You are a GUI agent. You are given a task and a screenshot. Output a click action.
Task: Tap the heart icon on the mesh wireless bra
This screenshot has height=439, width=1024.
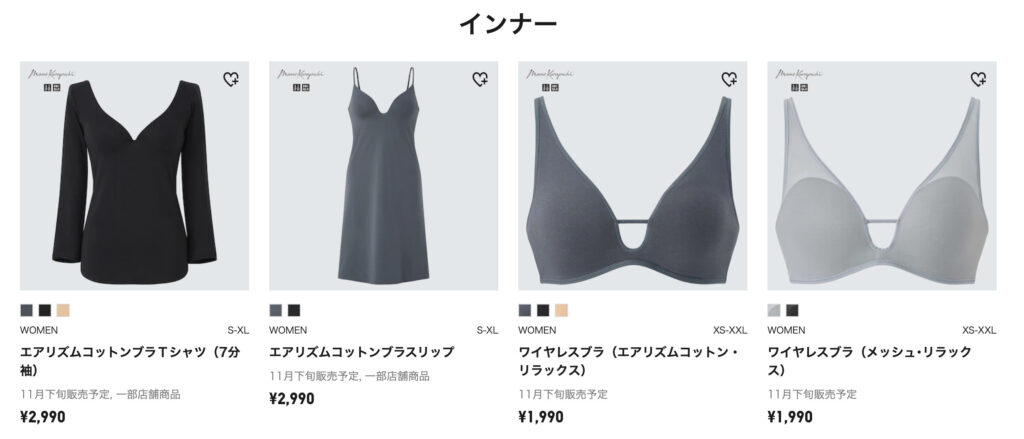click(978, 80)
